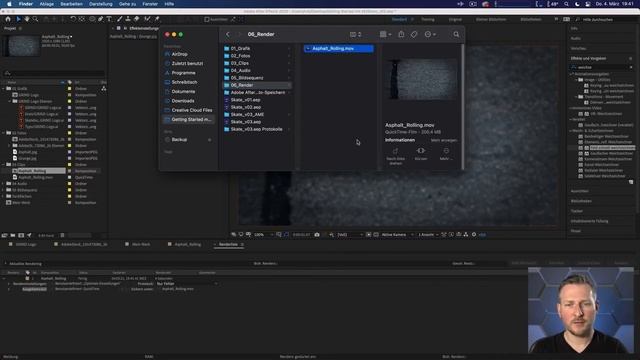The image size is (640, 360).
Task: Eject the Backup volume
Action: 209,140
